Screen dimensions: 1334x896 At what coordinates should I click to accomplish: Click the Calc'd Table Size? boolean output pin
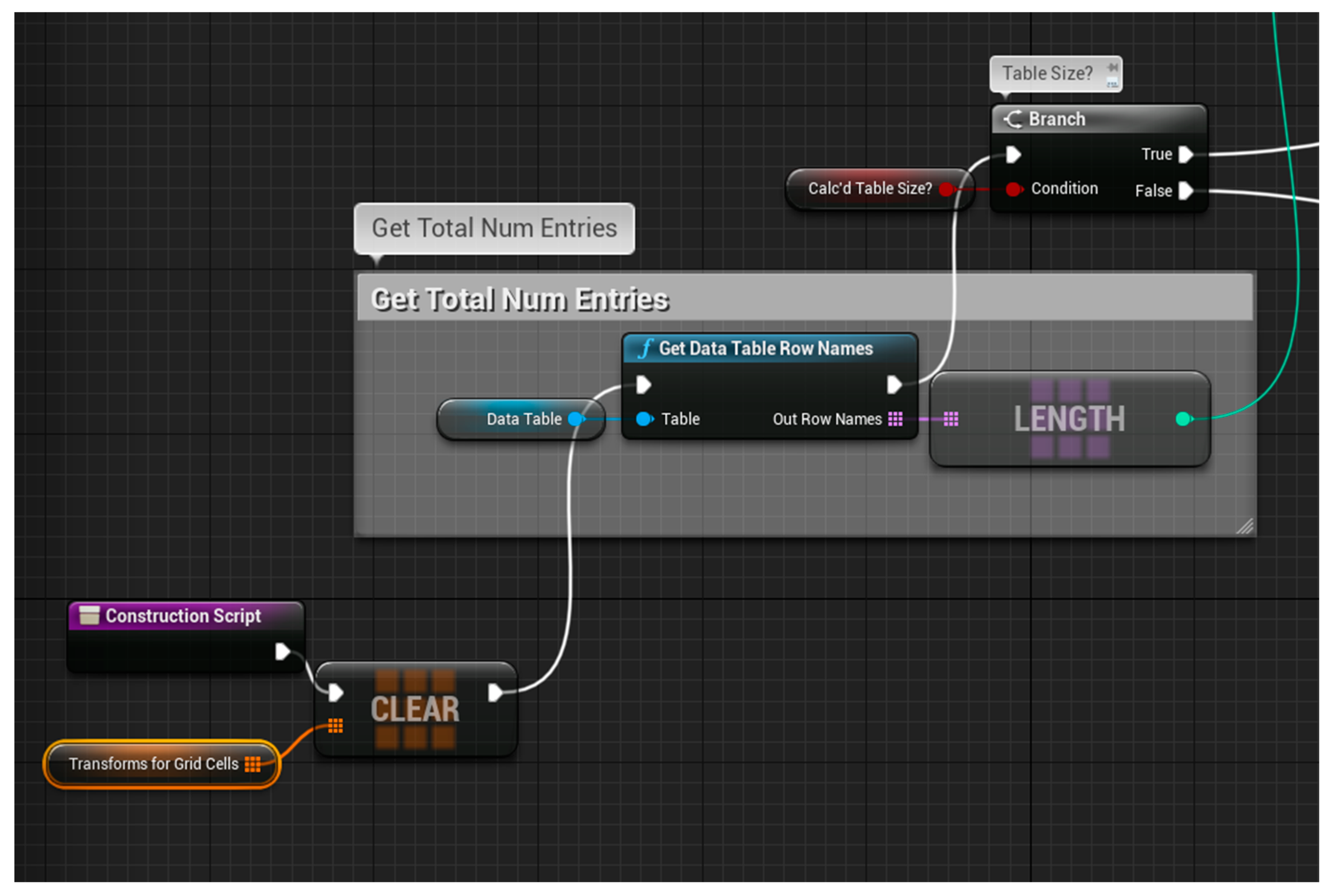point(945,188)
